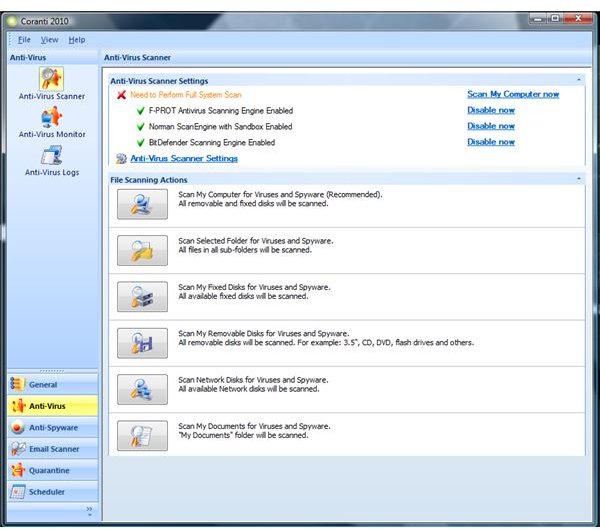Image resolution: width=600 pixels, height=530 pixels.
Task: Click the red X next to Need to Perform Full System Scan
Action: [121, 95]
